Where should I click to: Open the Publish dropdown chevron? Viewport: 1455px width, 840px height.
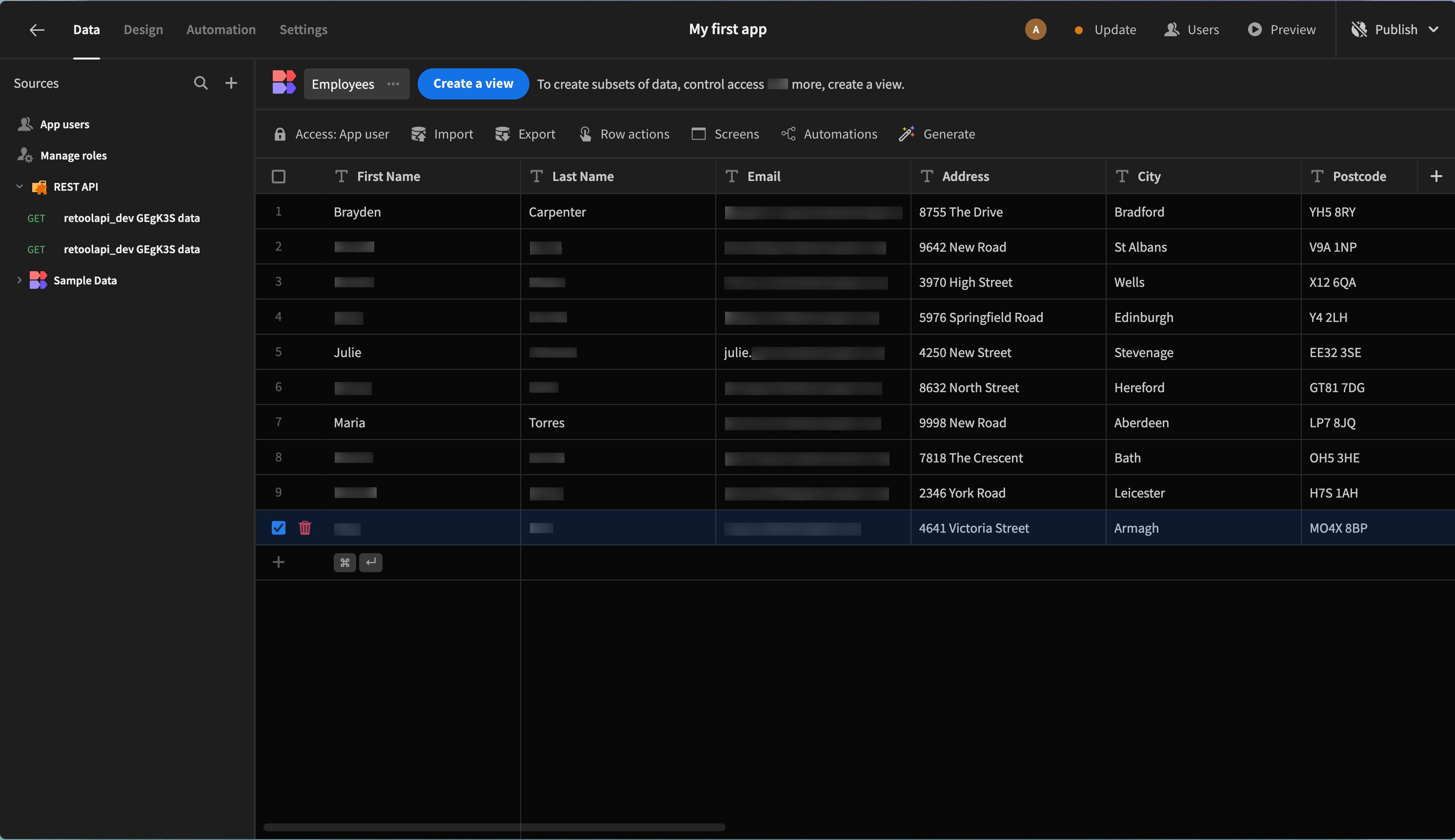click(x=1434, y=29)
